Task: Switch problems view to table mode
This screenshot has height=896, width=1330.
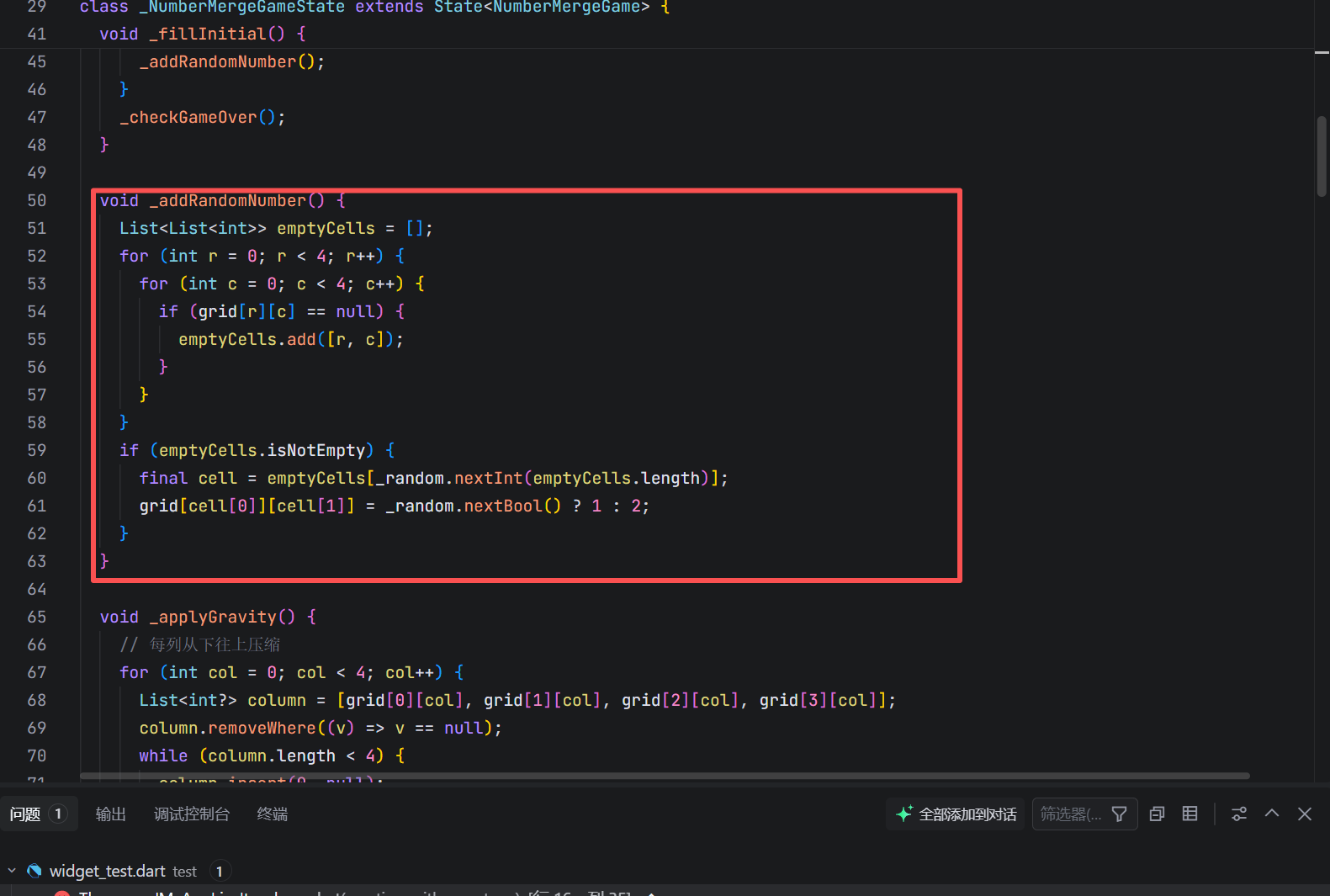Action: (1190, 814)
